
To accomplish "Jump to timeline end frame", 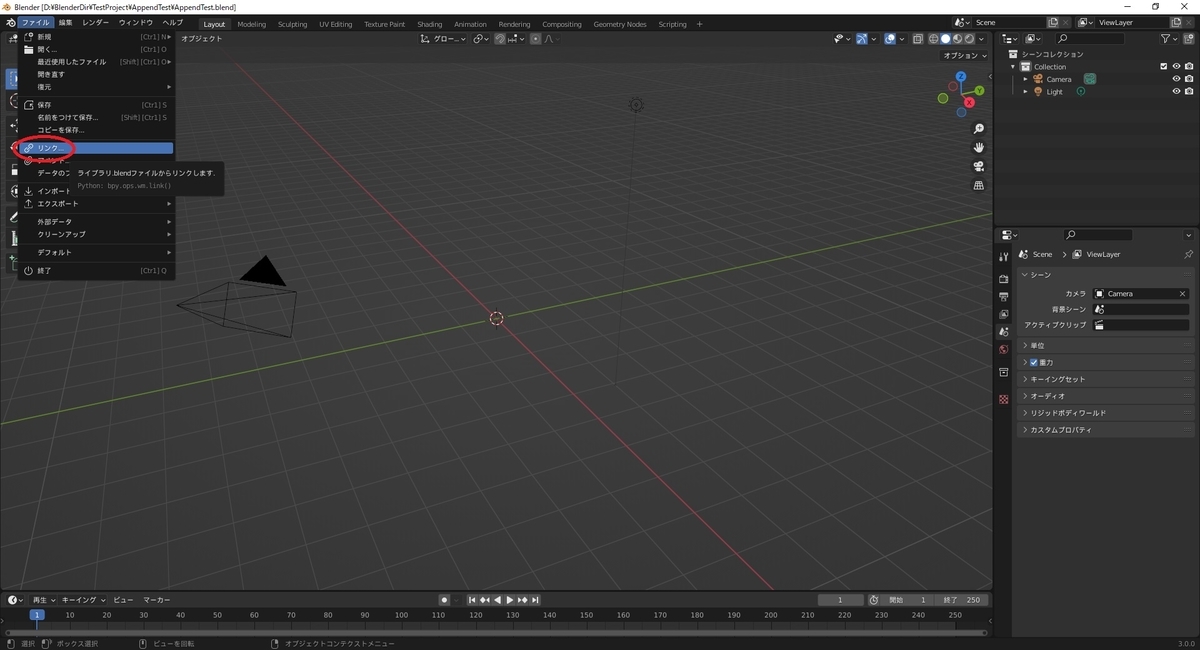I will click(x=536, y=600).
